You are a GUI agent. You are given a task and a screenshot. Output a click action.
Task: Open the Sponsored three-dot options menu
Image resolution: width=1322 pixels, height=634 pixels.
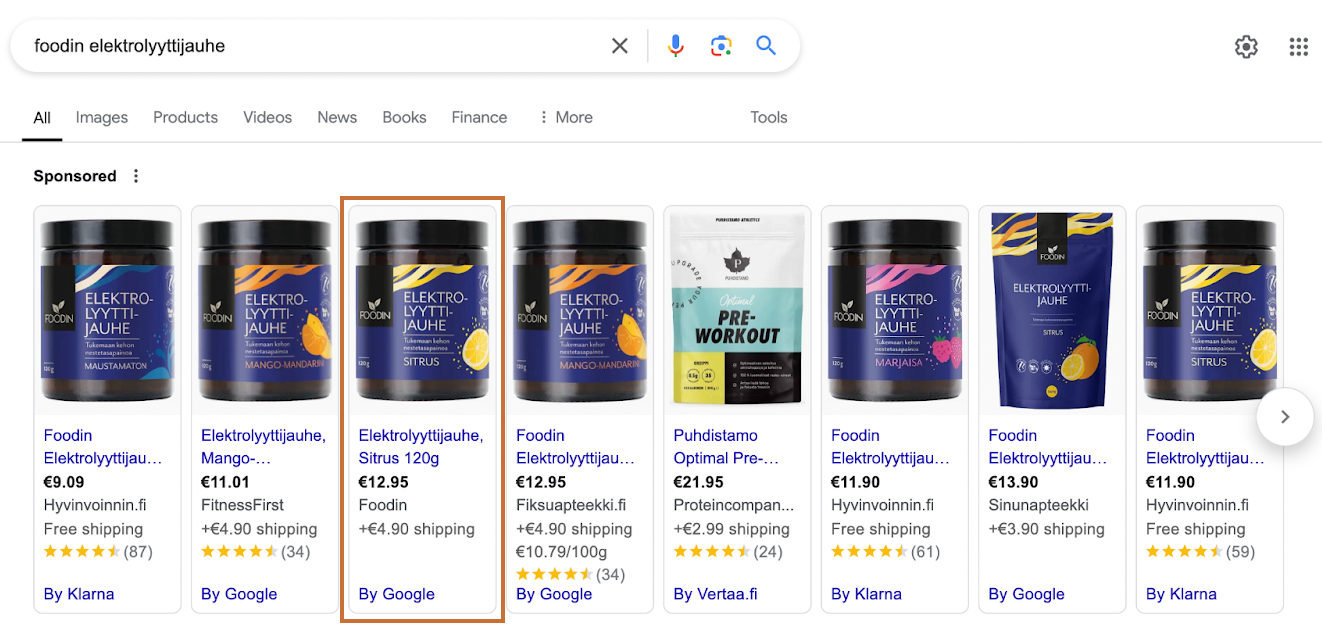(136, 176)
